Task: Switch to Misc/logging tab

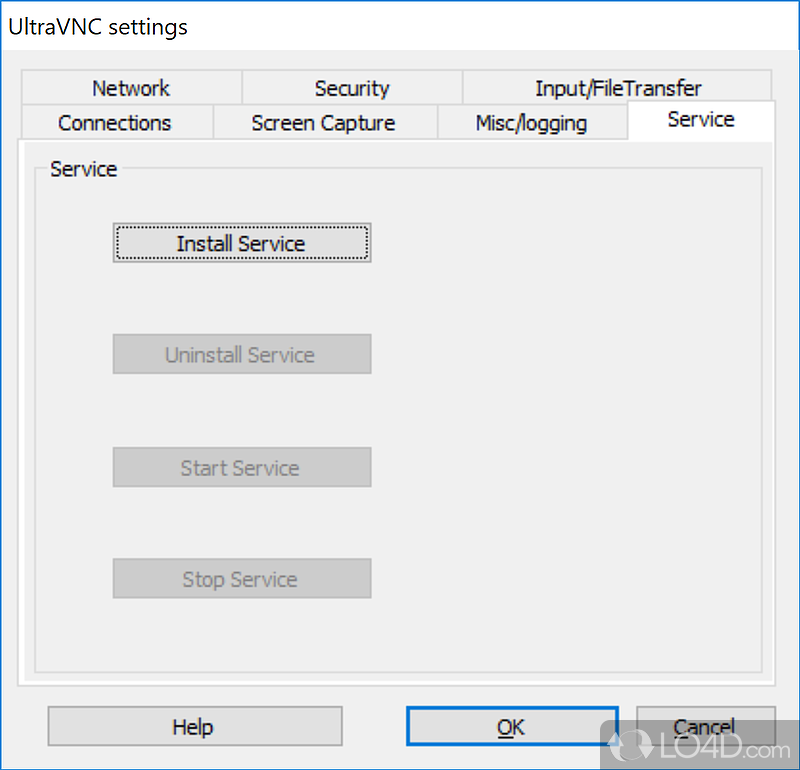Action: pyautogui.click(x=532, y=122)
